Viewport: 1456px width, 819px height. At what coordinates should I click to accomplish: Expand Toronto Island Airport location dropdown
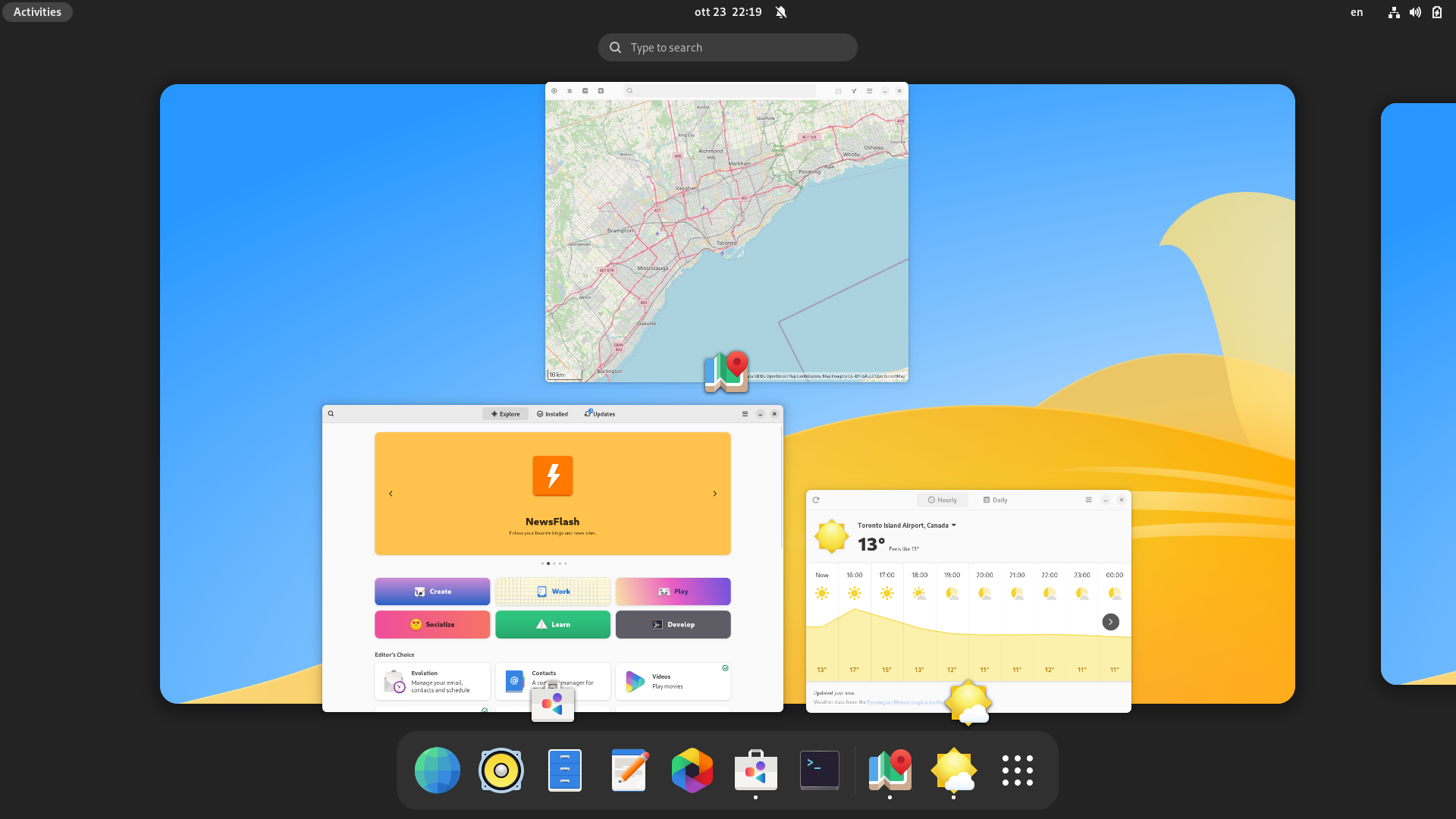click(906, 526)
